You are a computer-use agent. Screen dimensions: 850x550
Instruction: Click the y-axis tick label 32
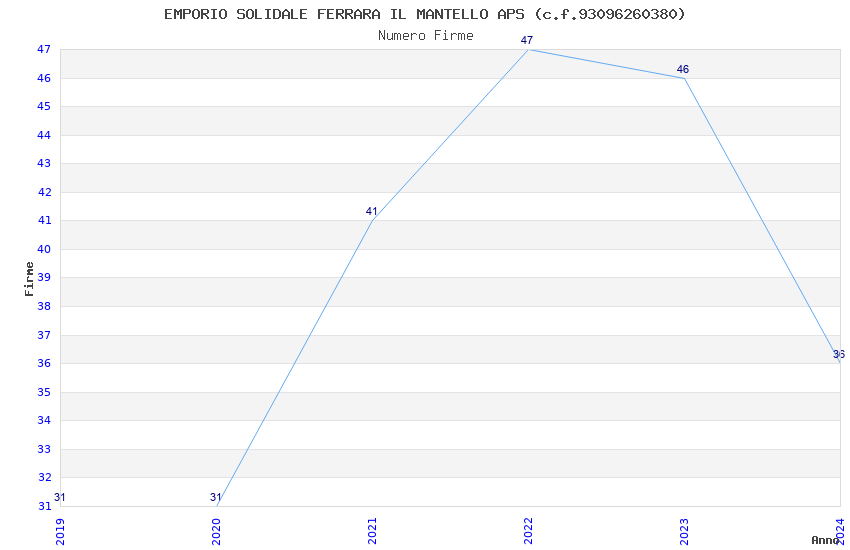pos(44,477)
